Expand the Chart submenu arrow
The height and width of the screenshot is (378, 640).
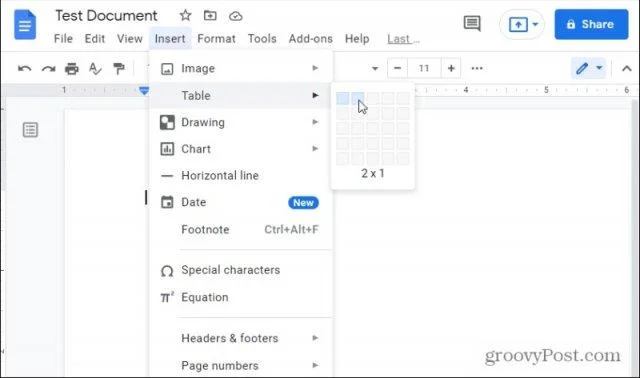[x=315, y=149]
